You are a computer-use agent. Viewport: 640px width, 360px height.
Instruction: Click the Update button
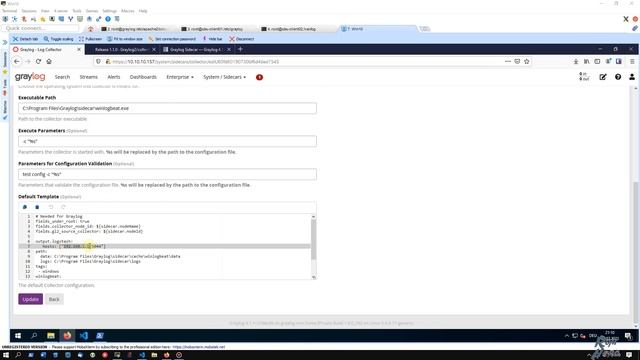click(x=31, y=299)
